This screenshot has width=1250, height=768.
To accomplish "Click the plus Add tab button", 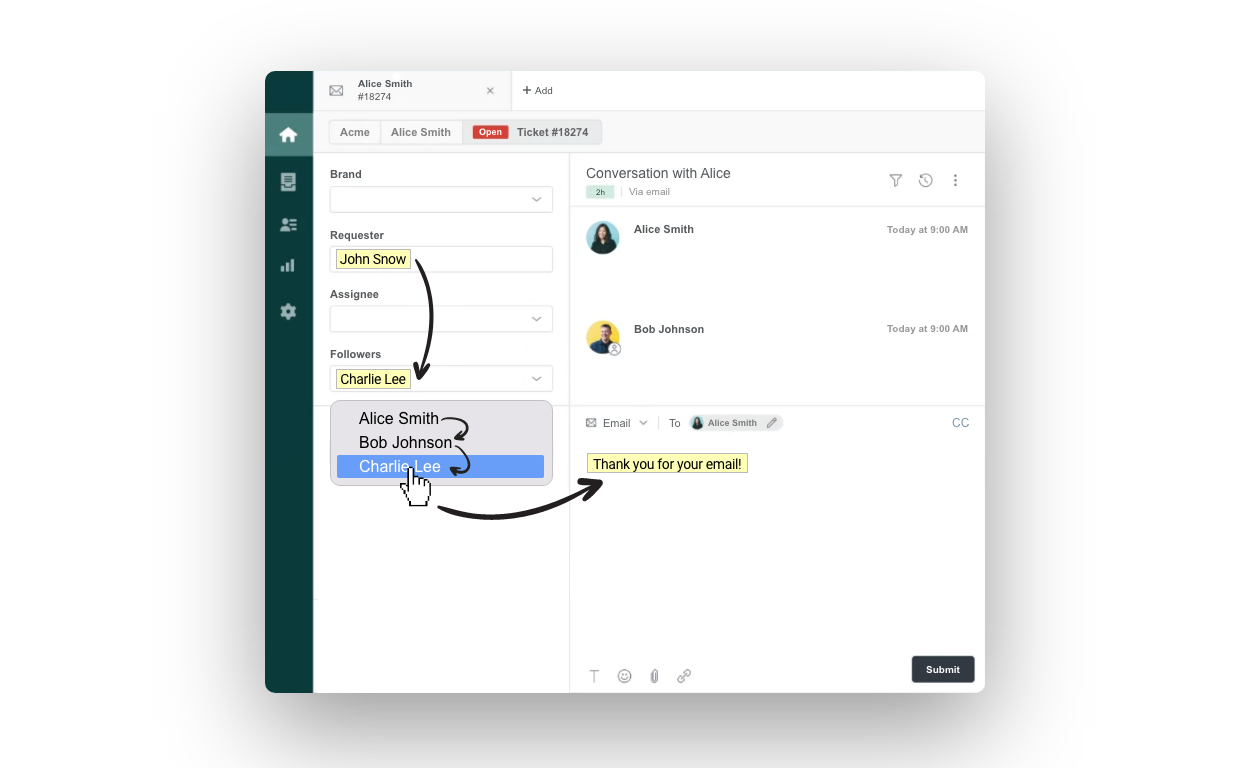I will click(x=537, y=91).
